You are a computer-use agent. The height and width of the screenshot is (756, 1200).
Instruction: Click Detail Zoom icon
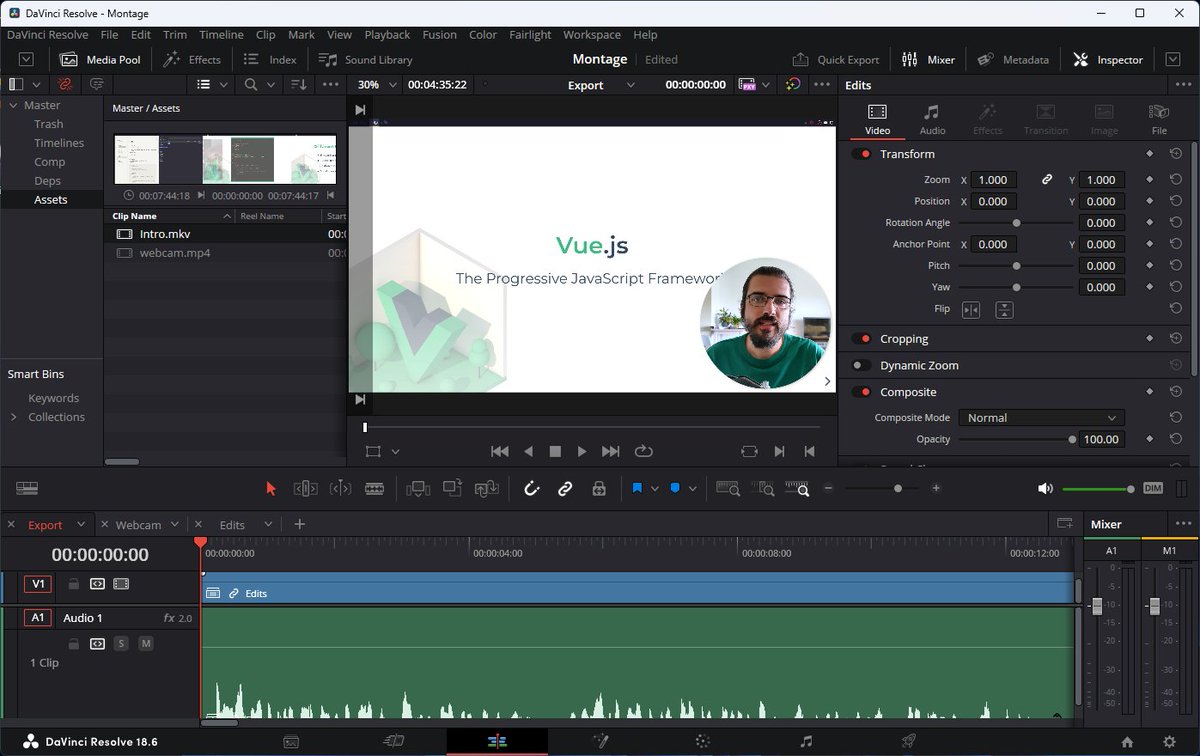763,488
